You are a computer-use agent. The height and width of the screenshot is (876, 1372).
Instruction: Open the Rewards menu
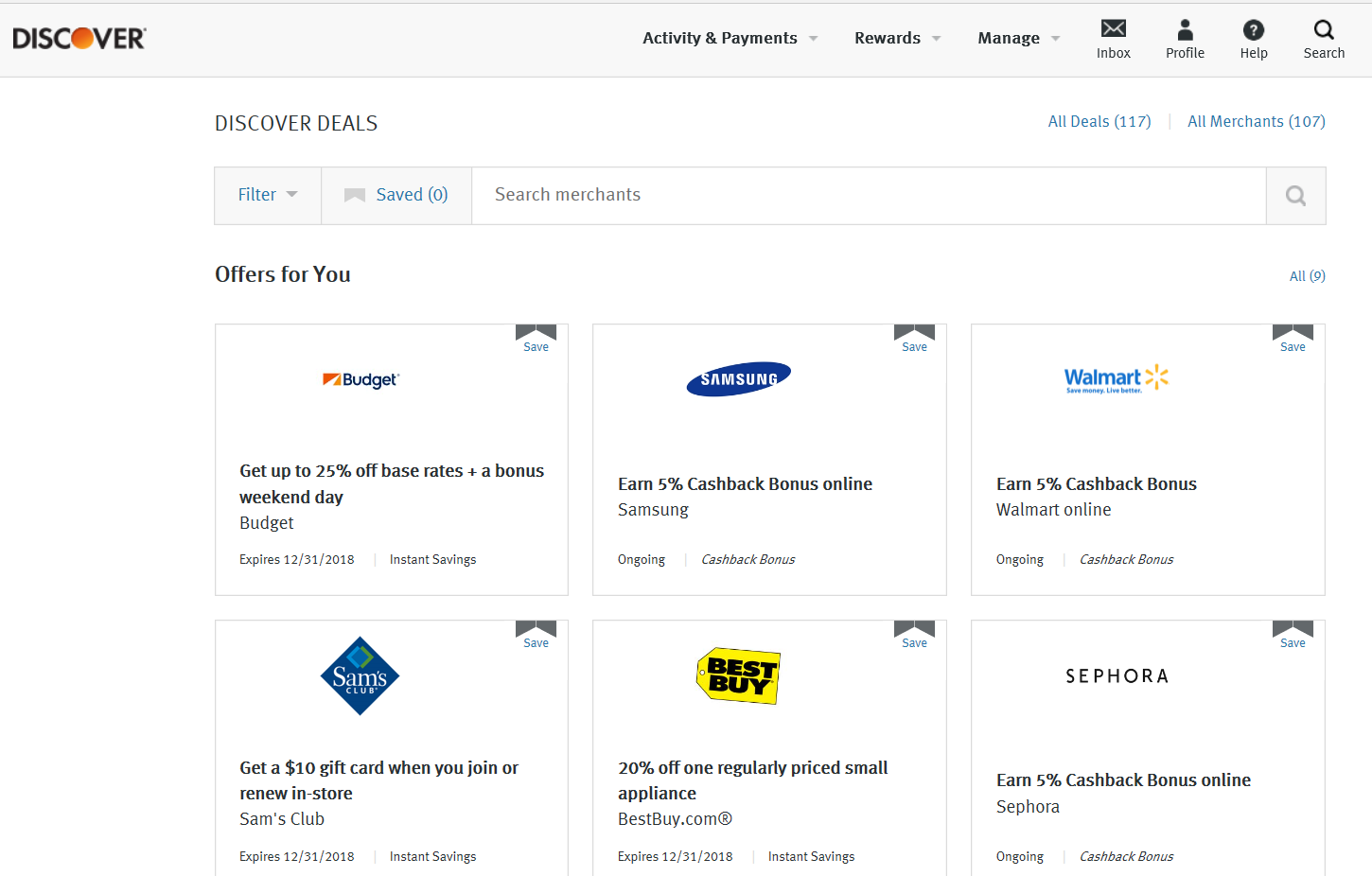(x=897, y=38)
